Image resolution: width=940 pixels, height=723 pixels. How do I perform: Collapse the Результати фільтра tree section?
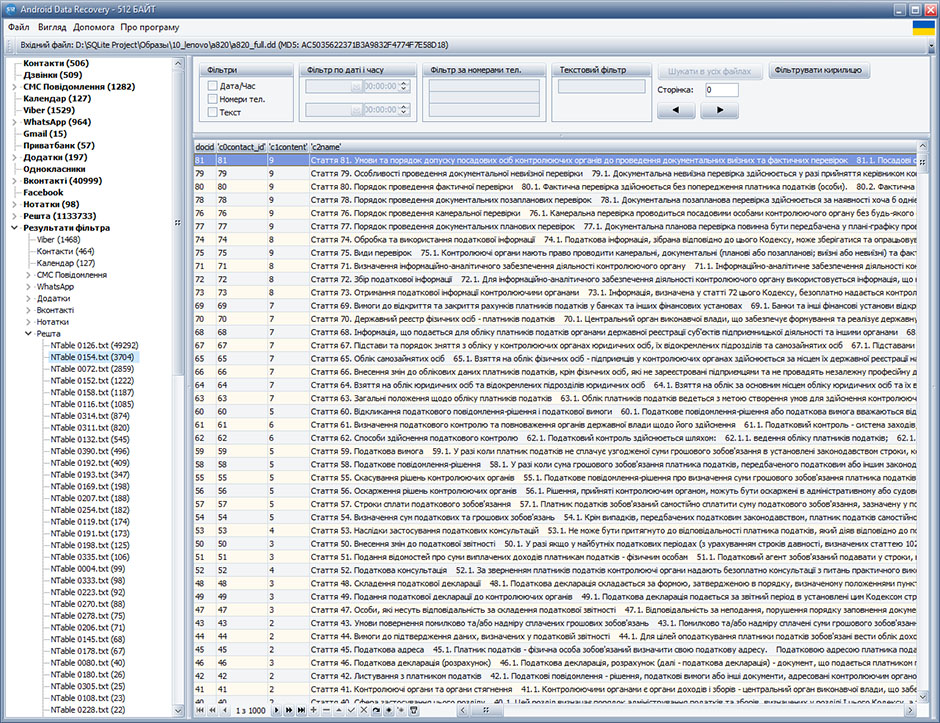pos(13,228)
